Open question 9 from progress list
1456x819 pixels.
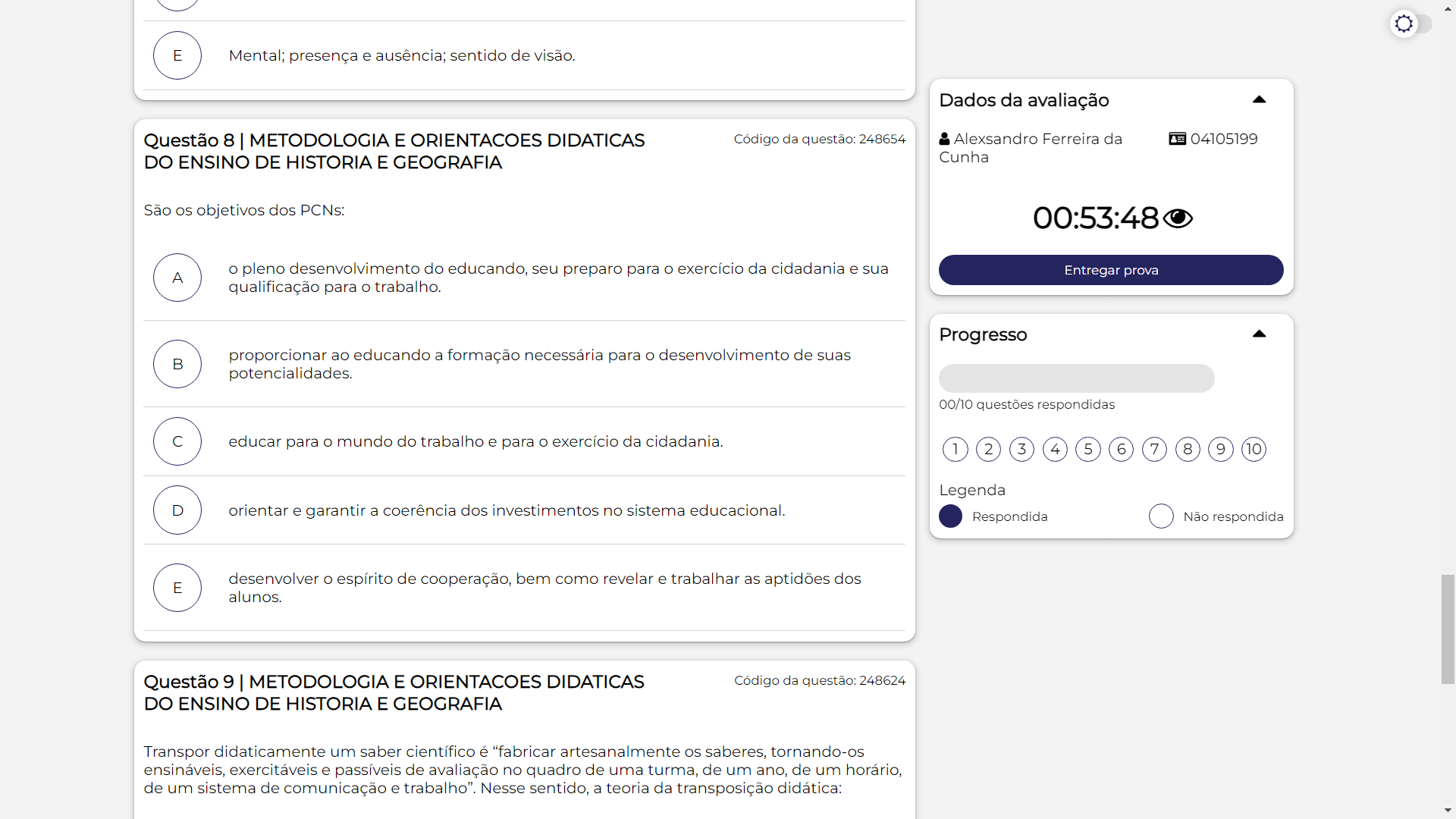pyautogui.click(x=1221, y=450)
